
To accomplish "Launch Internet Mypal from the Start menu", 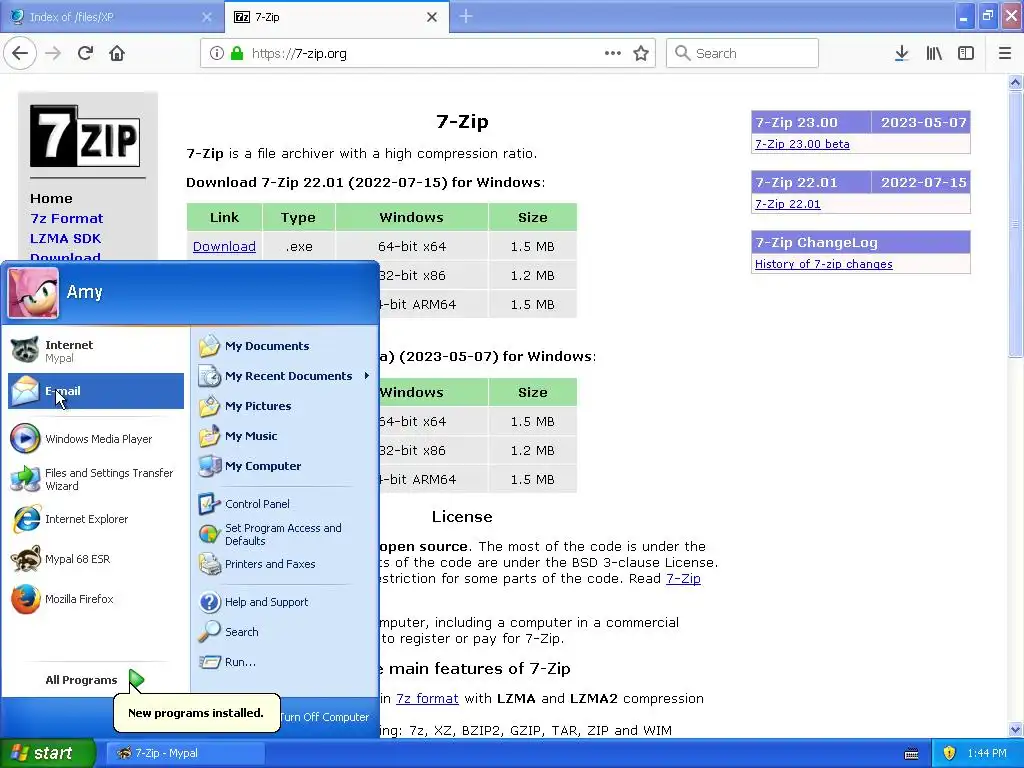I will [96, 351].
